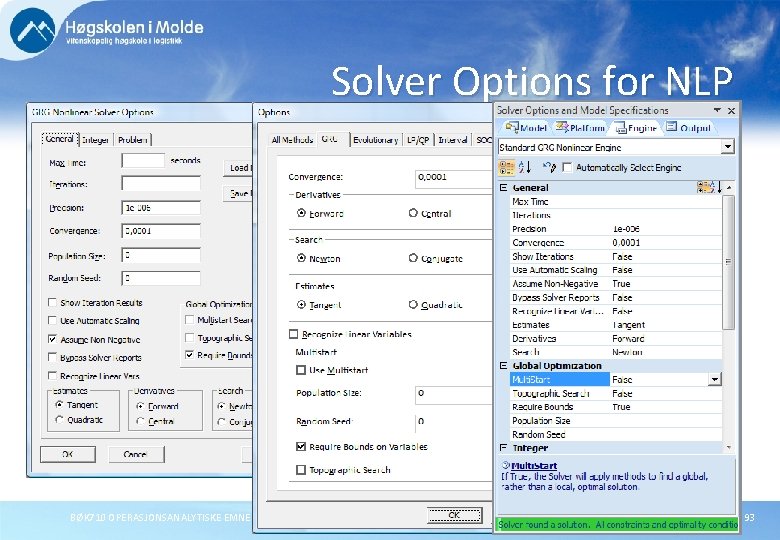This screenshot has width=780, height=540.
Task: Select Newton search radio in Options dialog
Action: [301, 258]
